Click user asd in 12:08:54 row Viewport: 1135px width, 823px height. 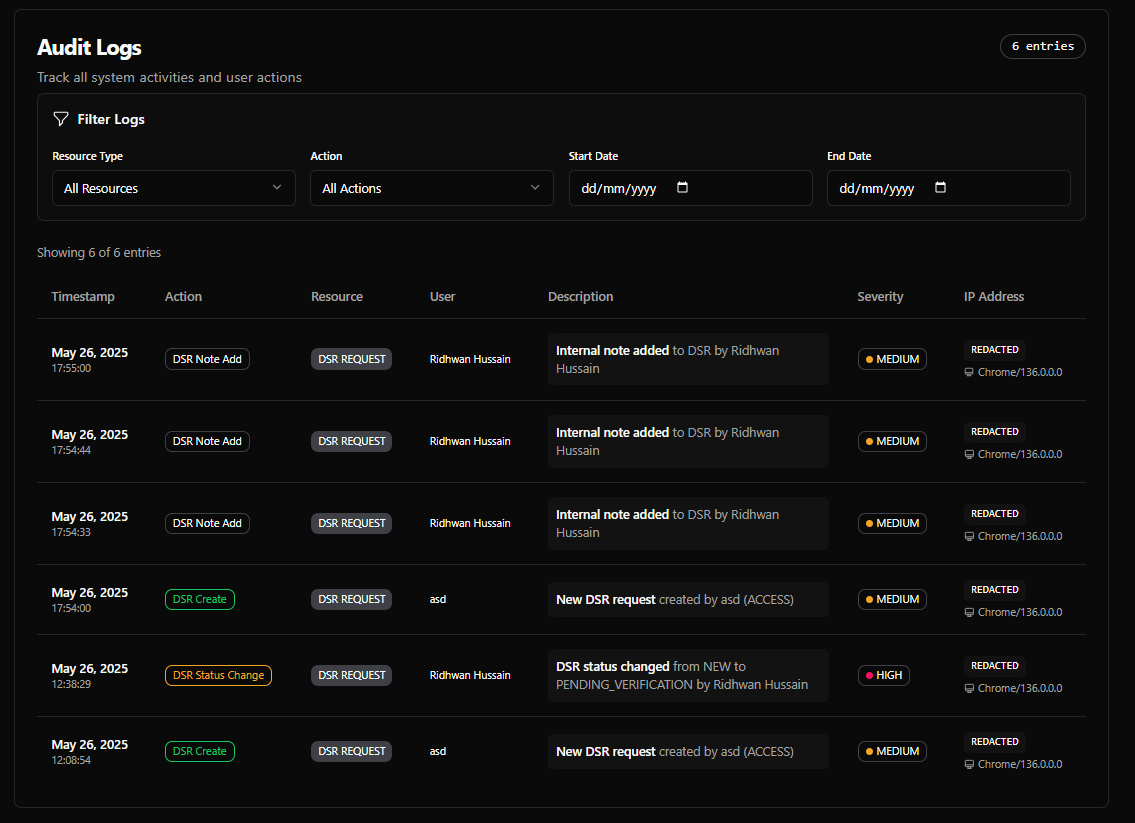[x=438, y=751]
